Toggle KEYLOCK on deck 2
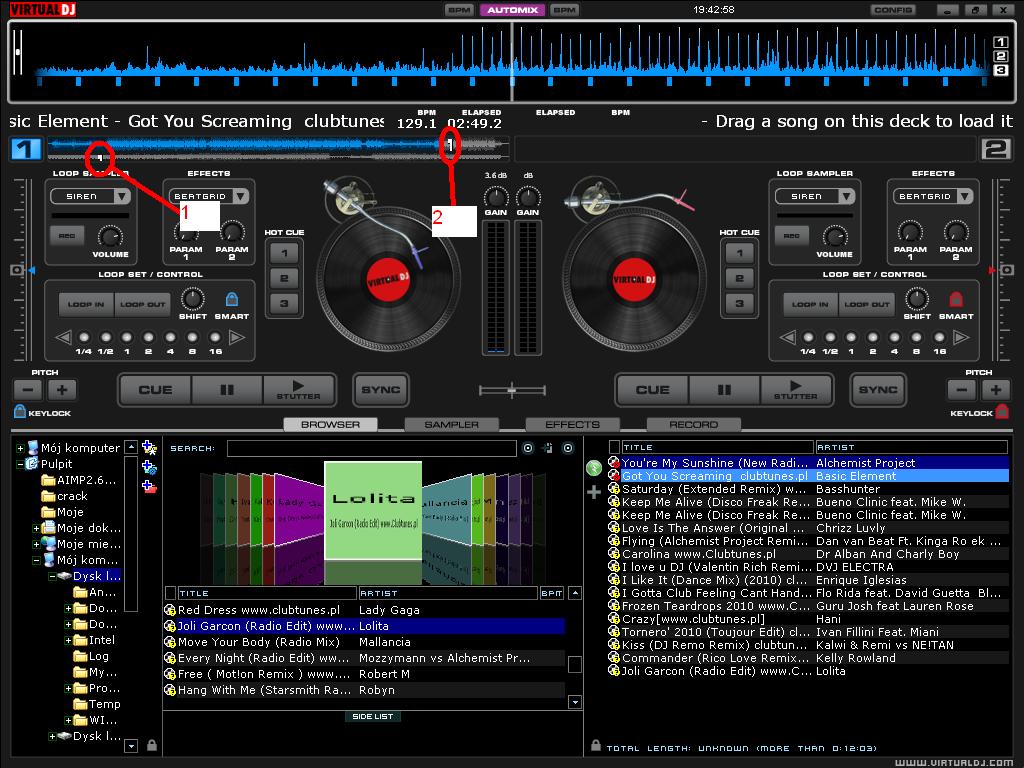Image resolution: width=1024 pixels, height=768 pixels. [x=1002, y=411]
